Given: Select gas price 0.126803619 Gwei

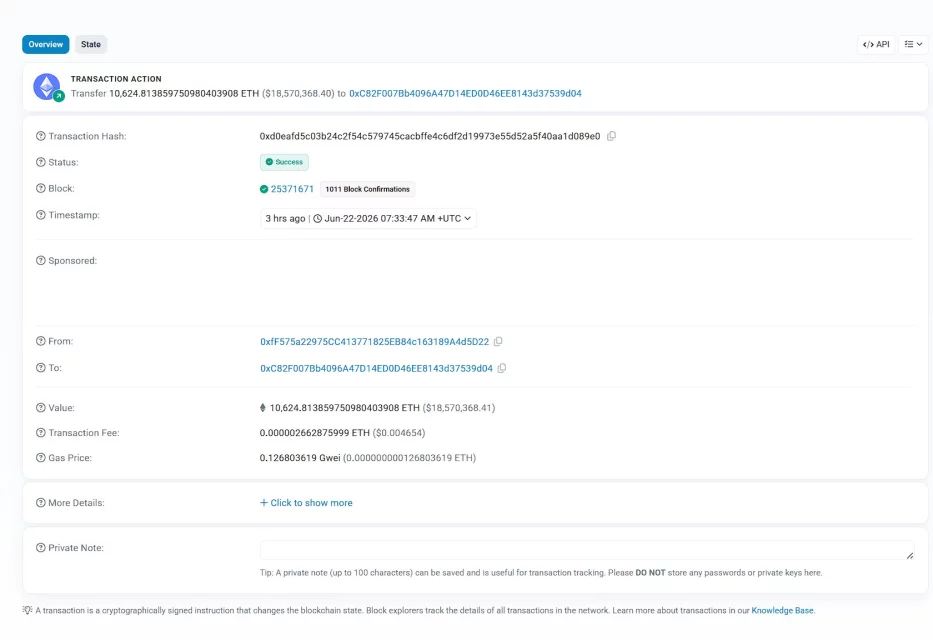Looking at the screenshot, I should coord(300,458).
